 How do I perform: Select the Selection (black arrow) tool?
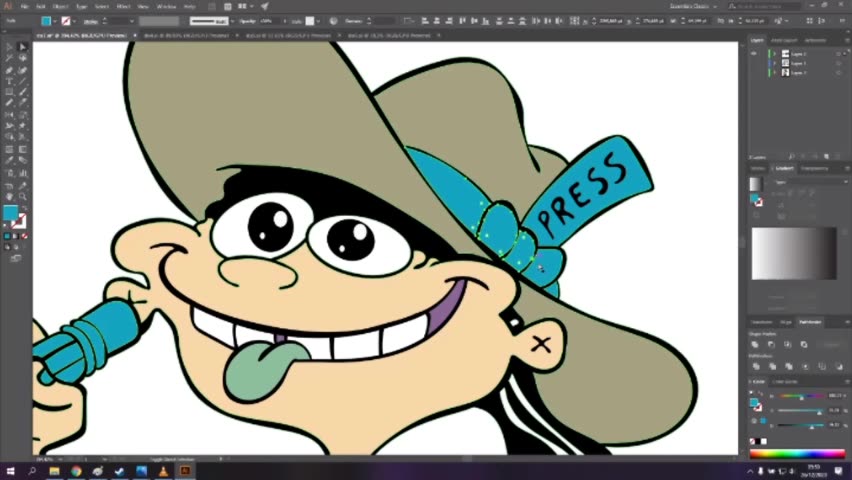point(9,47)
